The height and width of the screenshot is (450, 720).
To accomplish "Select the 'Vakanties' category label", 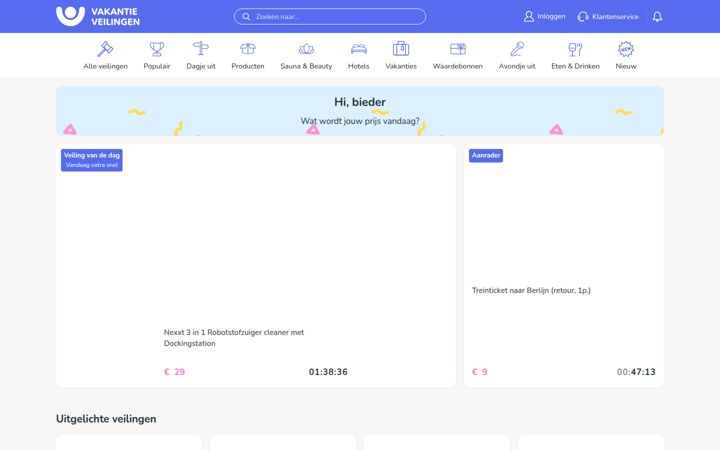I will pos(401,66).
